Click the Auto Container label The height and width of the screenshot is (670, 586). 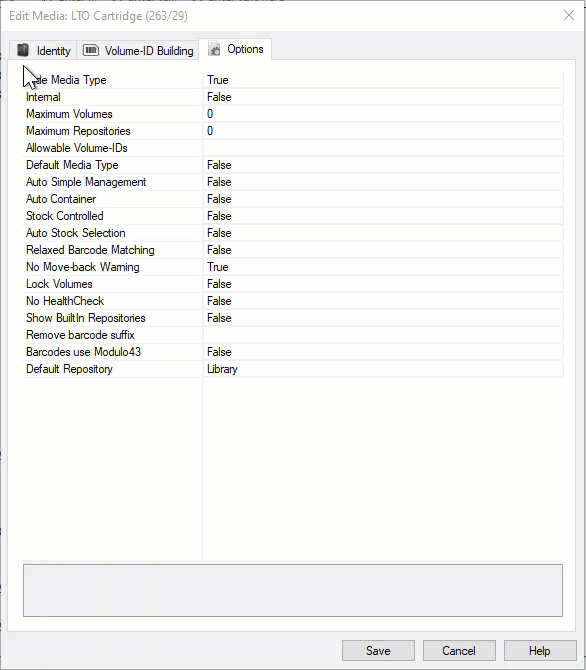pyautogui.click(x=61, y=199)
